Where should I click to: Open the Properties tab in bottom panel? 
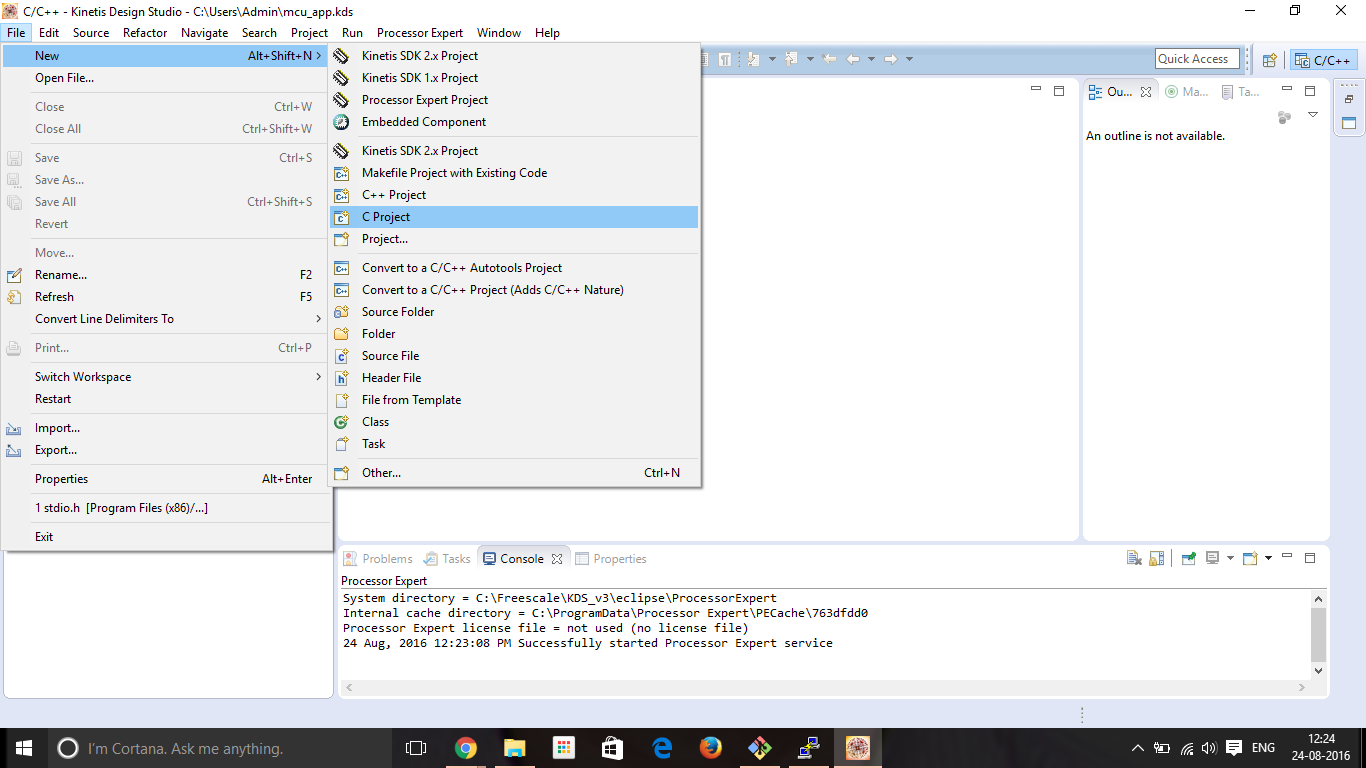[x=611, y=559]
